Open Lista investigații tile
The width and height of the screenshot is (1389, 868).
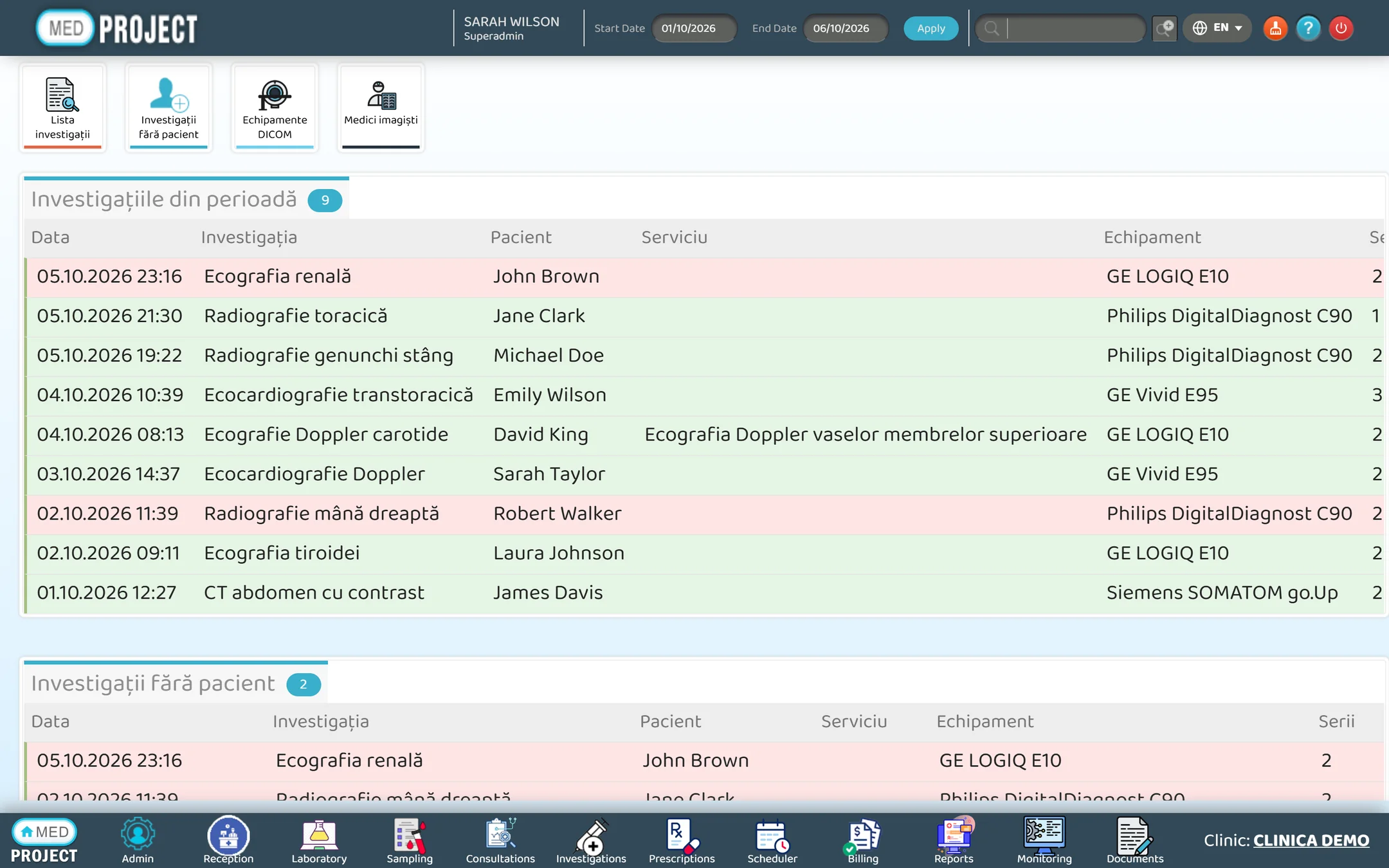(62, 108)
